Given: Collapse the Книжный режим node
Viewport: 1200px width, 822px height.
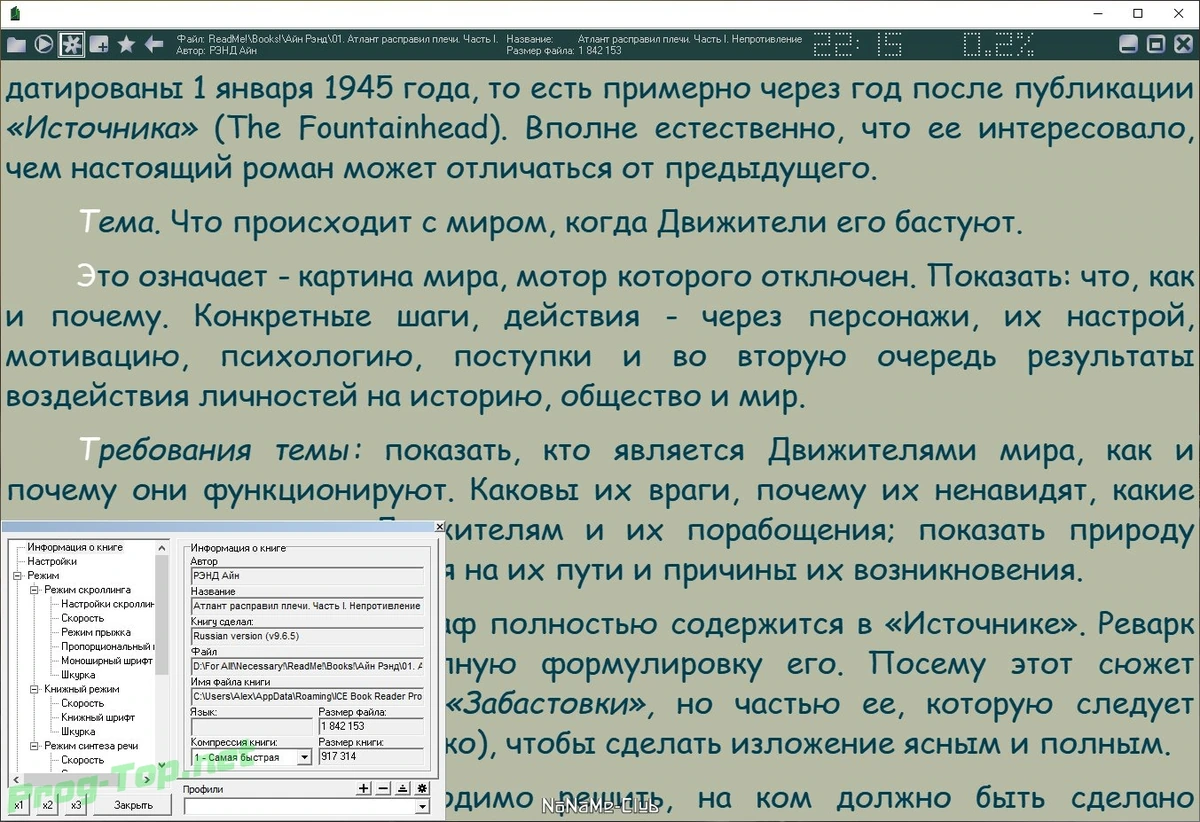Looking at the screenshot, I should click(x=34, y=689).
